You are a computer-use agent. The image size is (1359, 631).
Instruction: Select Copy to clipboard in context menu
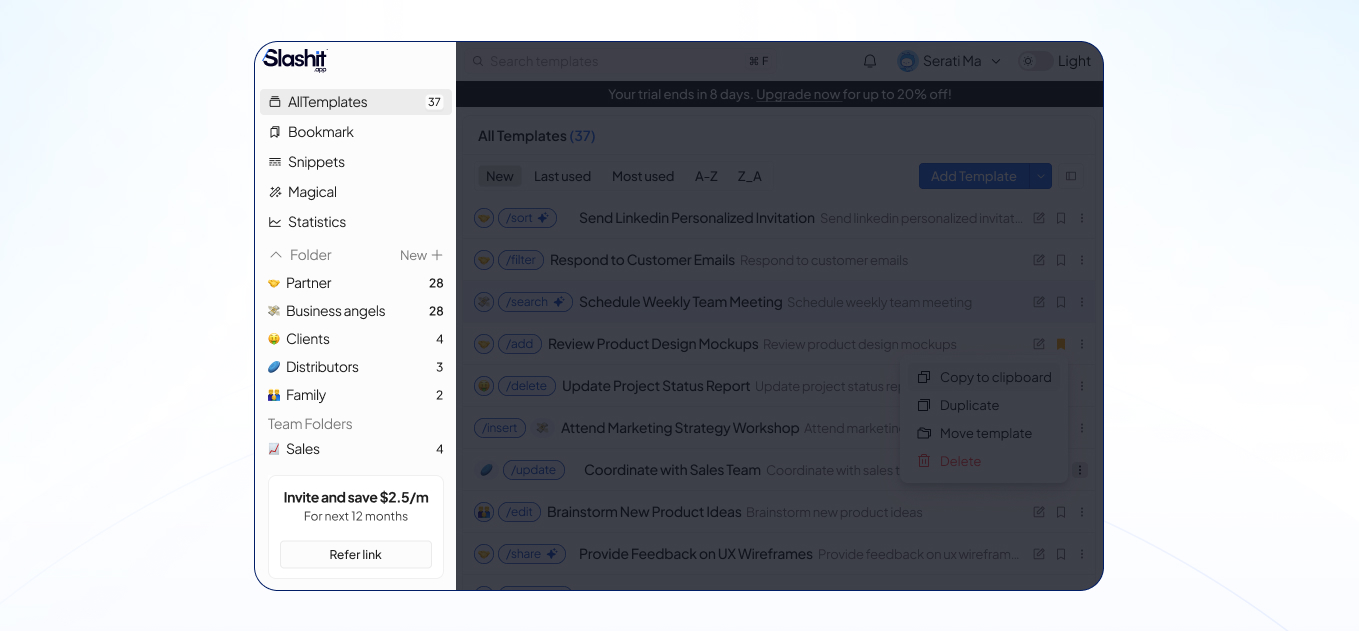(x=984, y=377)
